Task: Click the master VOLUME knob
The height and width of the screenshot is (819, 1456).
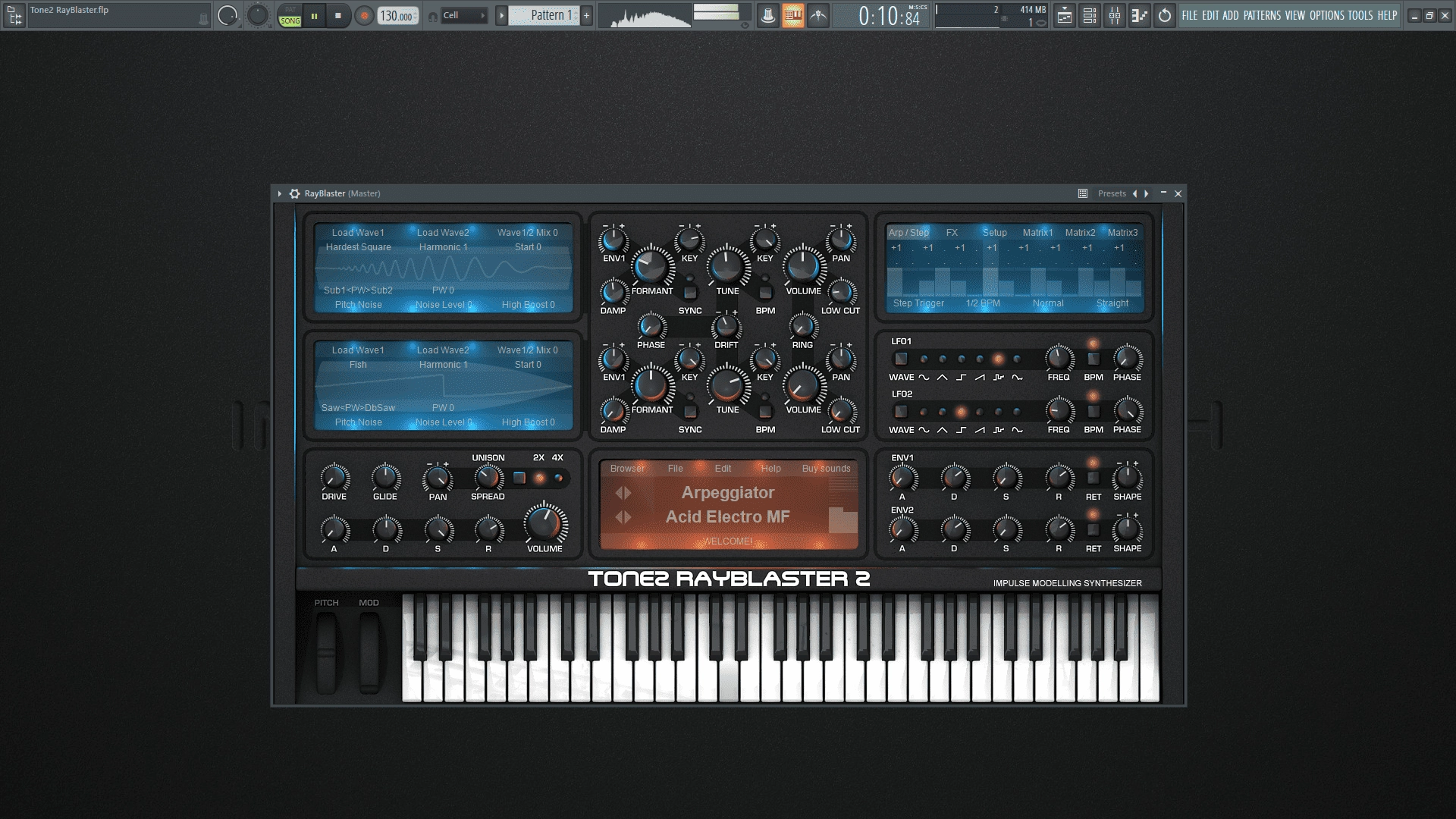Action: (544, 524)
